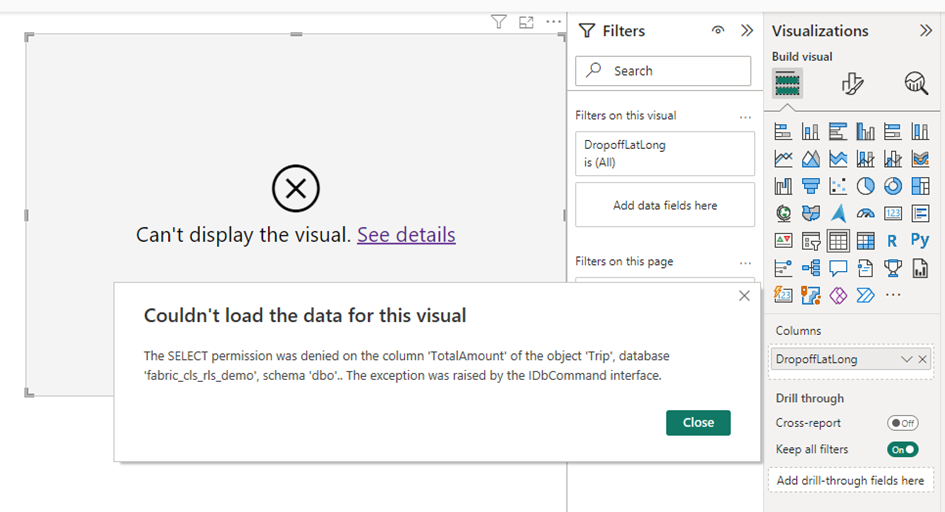945x512 pixels.
Task: Open DropoffLatLong column dropdown arrow
Action: click(x=906, y=359)
